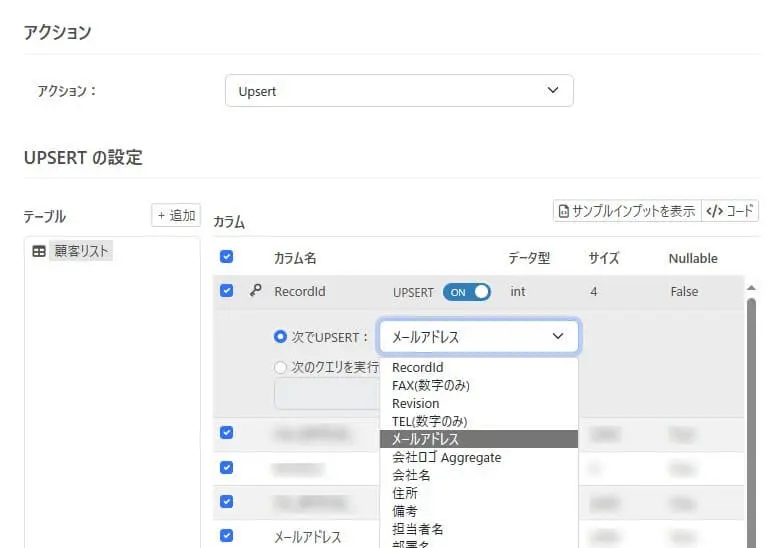Toggle the first blurred row checkbox below the UPSERT panel
779x548 pixels.
(227, 433)
